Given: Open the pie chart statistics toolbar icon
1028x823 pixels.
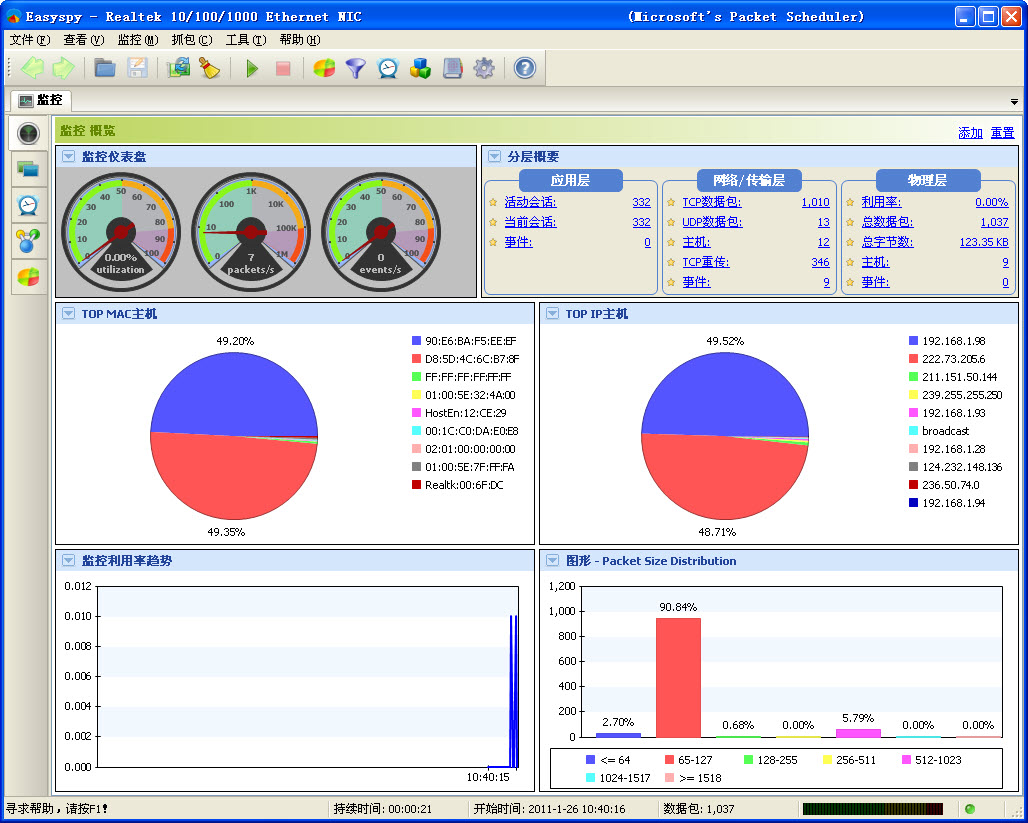Looking at the screenshot, I should tap(324, 68).
